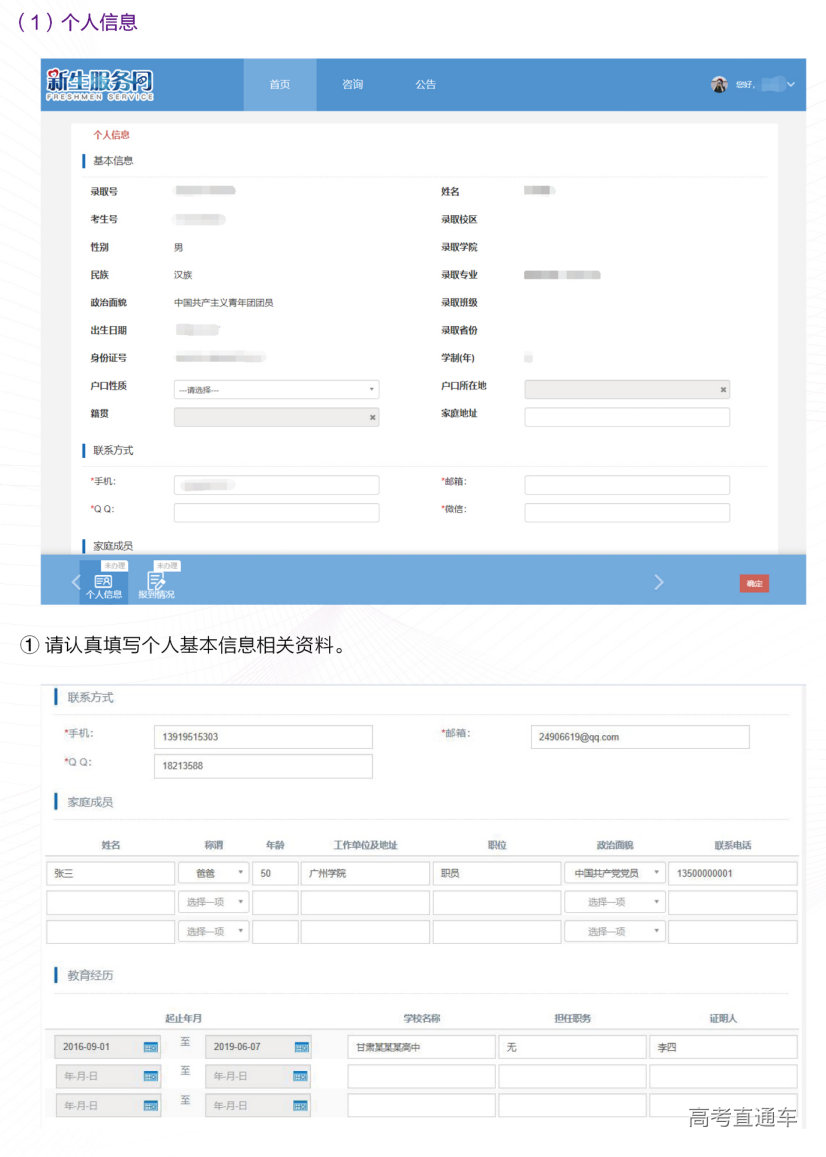Switch to the 首页 tab

tap(279, 85)
